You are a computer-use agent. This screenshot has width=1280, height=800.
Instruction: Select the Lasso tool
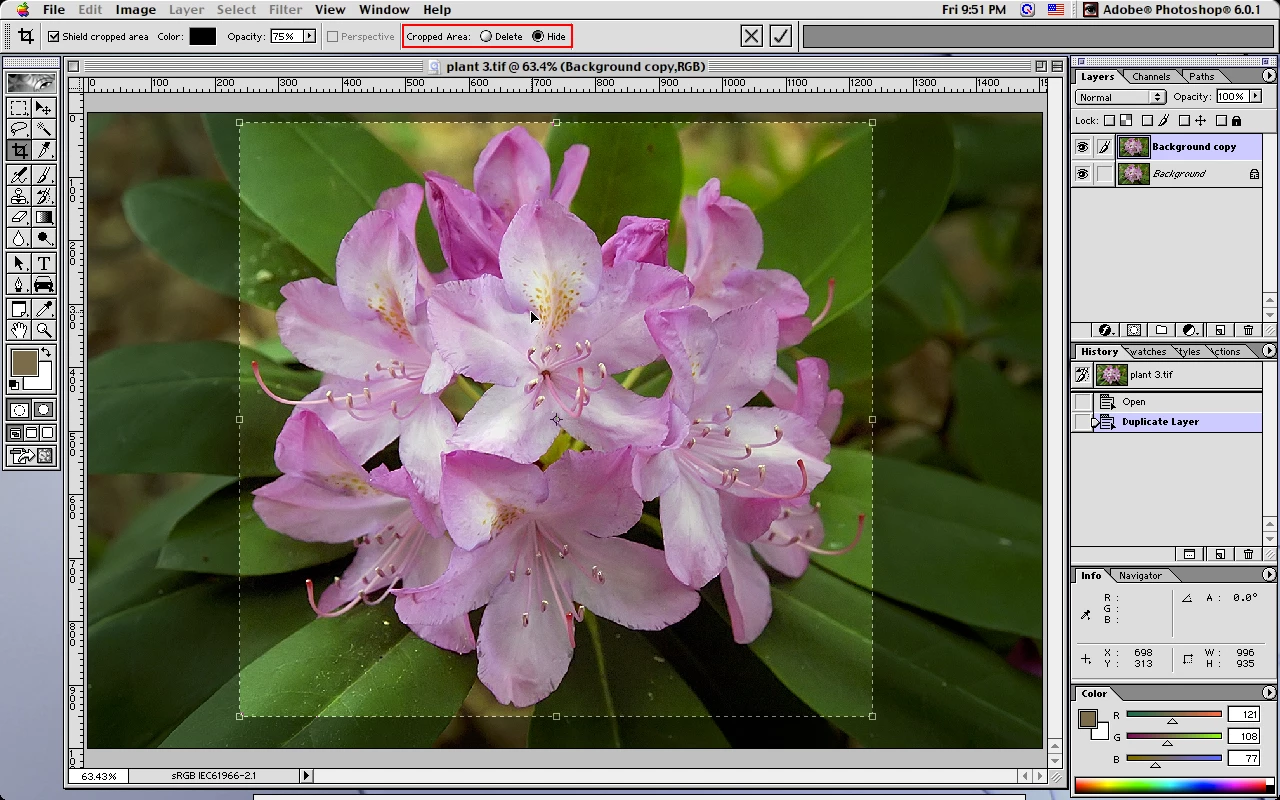[19, 129]
